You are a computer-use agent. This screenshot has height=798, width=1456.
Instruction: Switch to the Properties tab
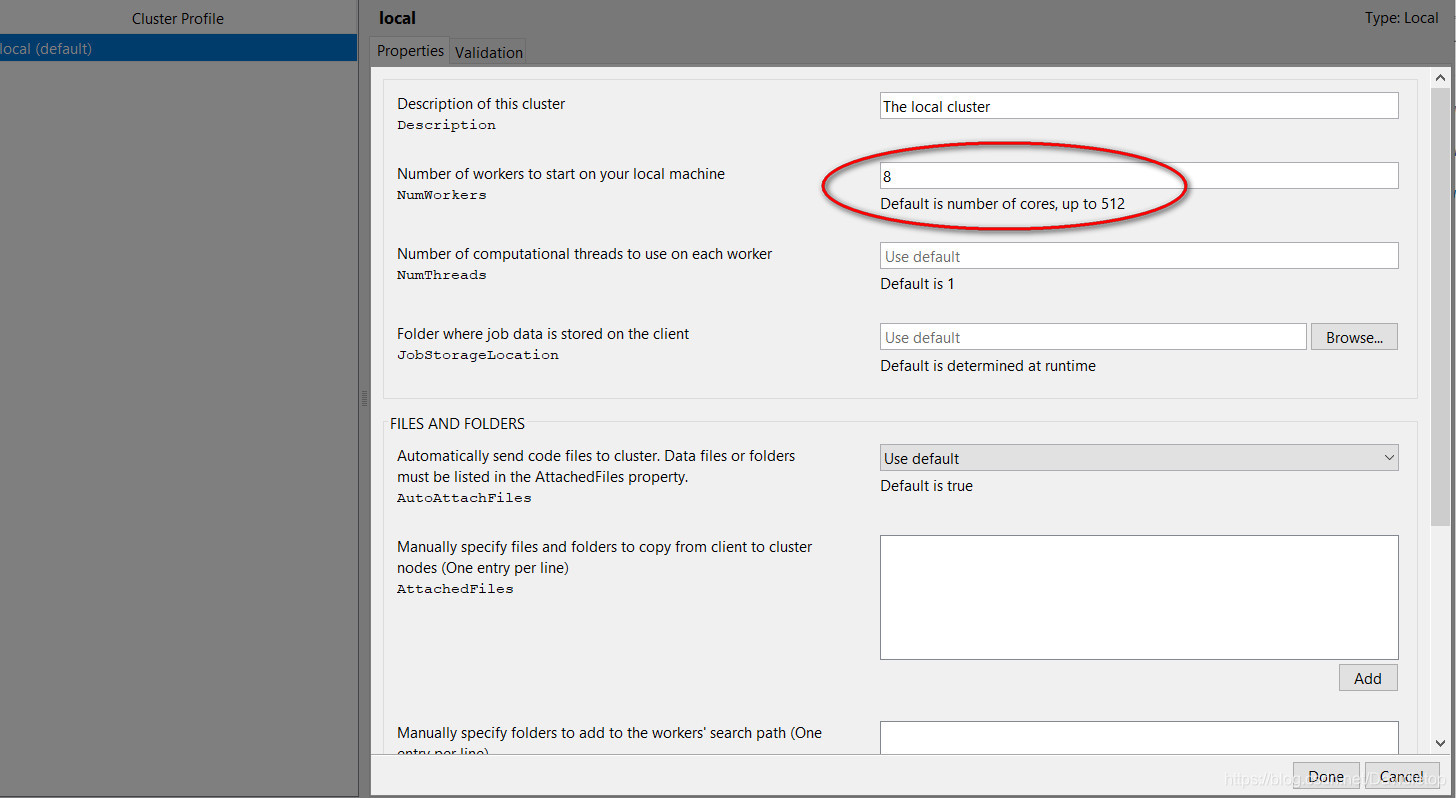point(410,51)
